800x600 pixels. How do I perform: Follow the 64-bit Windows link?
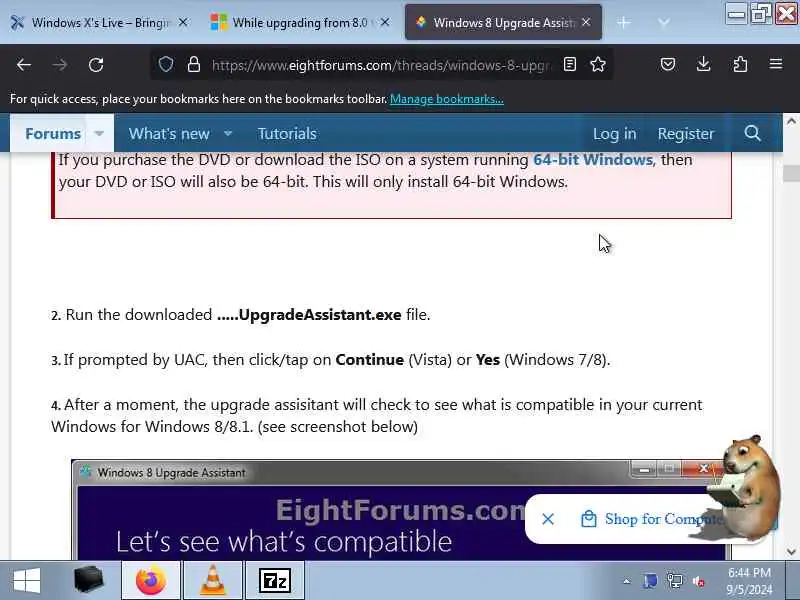[593, 160]
